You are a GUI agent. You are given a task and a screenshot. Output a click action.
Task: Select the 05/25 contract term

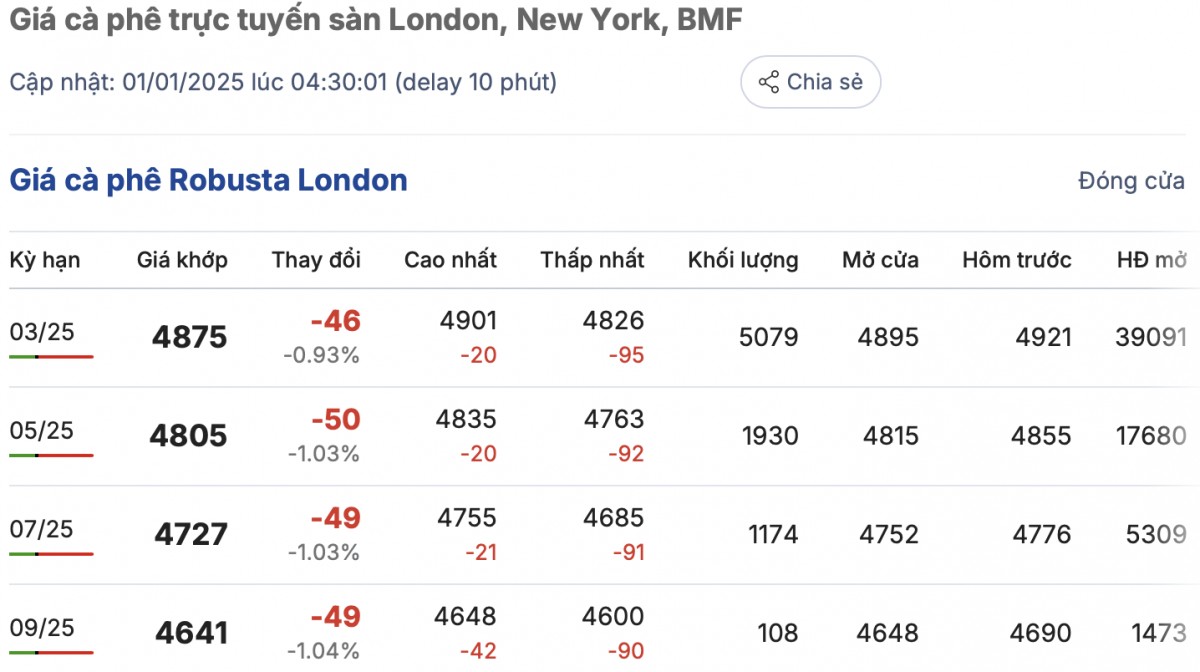pos(42,430)
